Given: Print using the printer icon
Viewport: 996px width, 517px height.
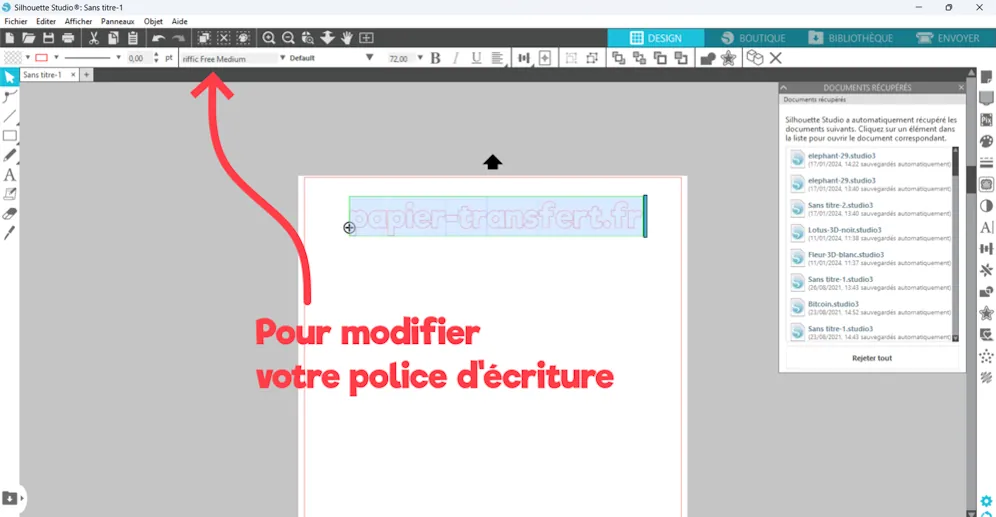Looking at the screenshot, I should pyautogui.click(x=68, y=38).
